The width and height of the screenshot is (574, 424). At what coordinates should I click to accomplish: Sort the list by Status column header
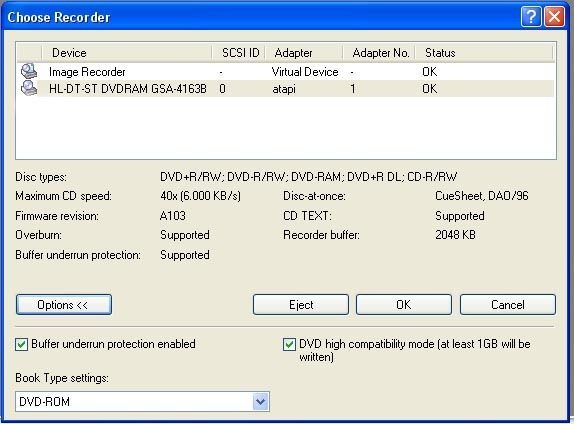click(484, 53)
